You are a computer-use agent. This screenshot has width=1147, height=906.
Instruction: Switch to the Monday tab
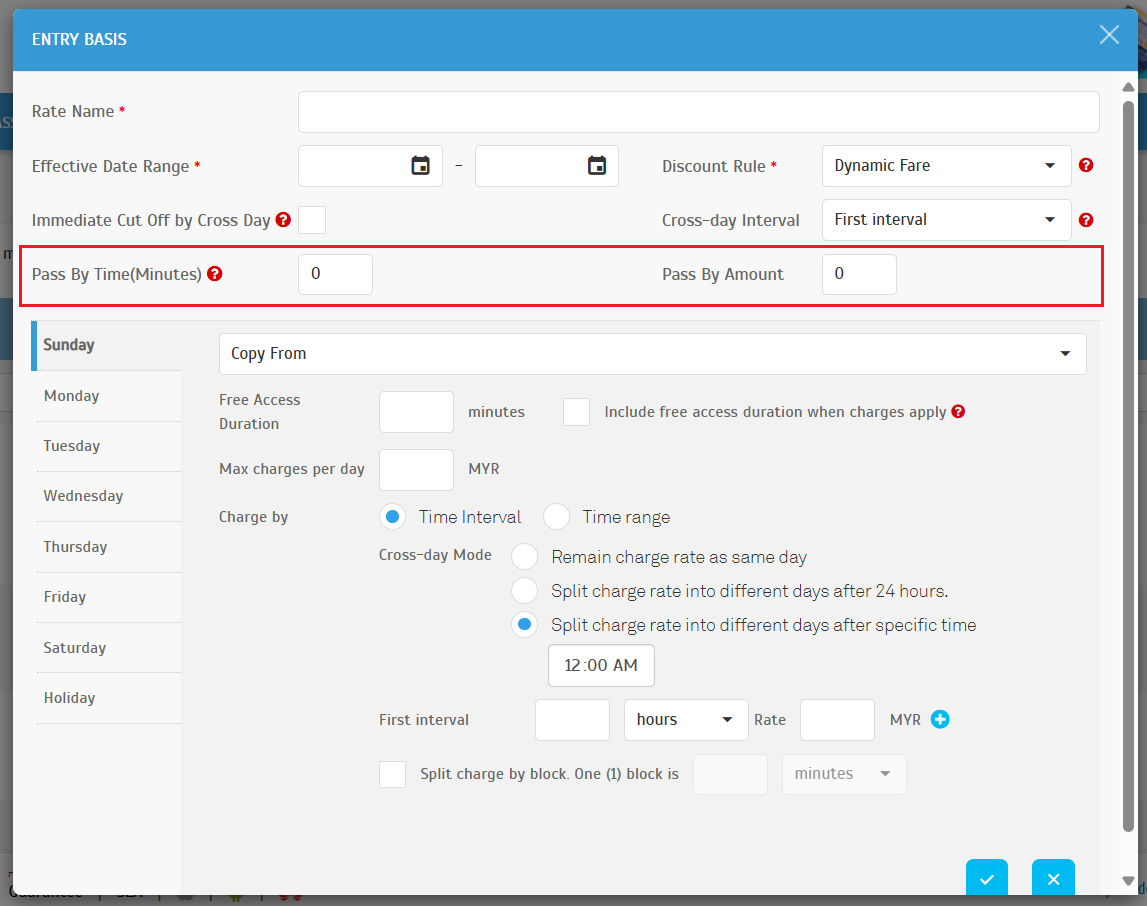72,396
